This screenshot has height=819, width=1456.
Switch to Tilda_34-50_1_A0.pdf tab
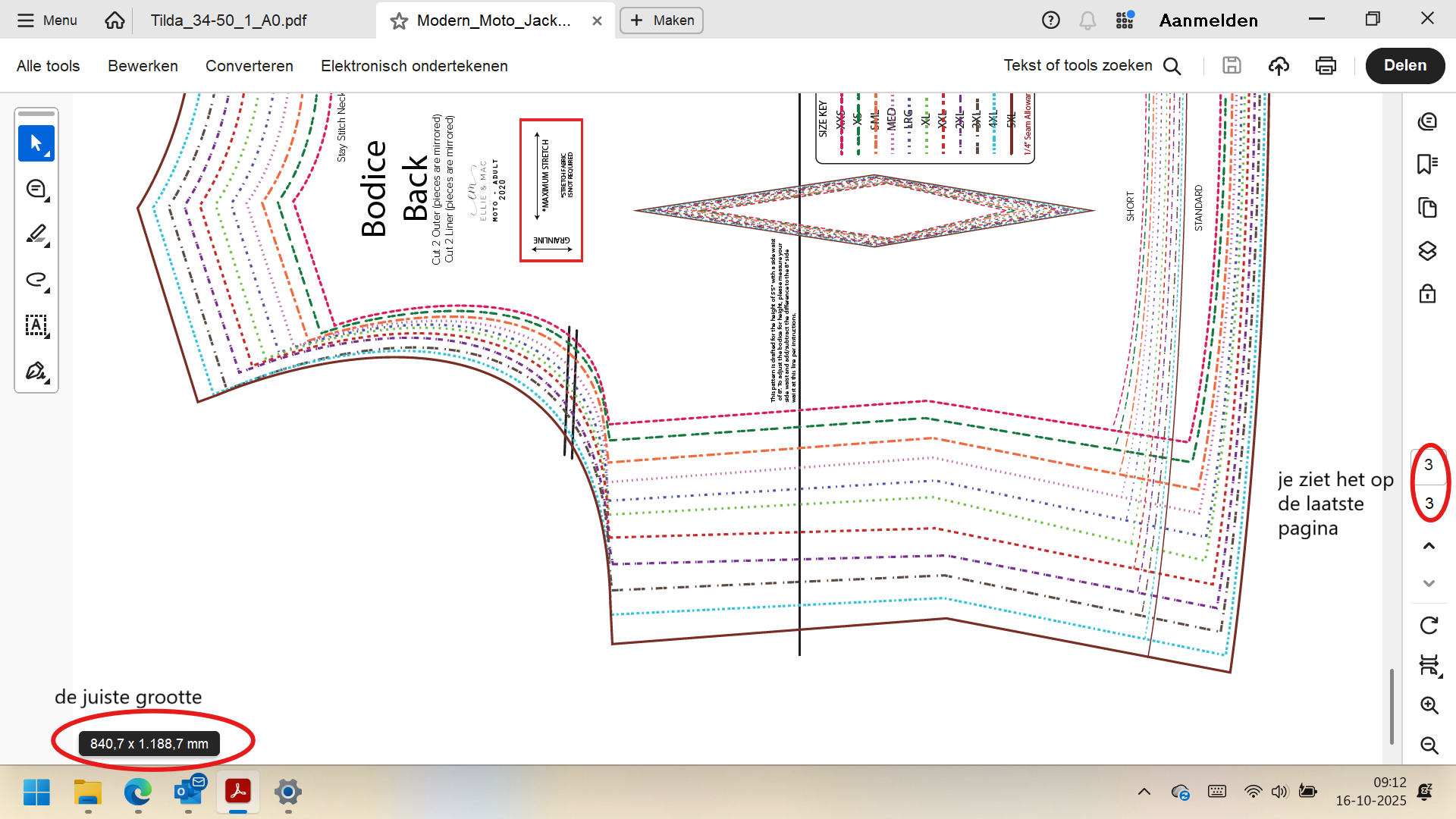tap(228, 20)
